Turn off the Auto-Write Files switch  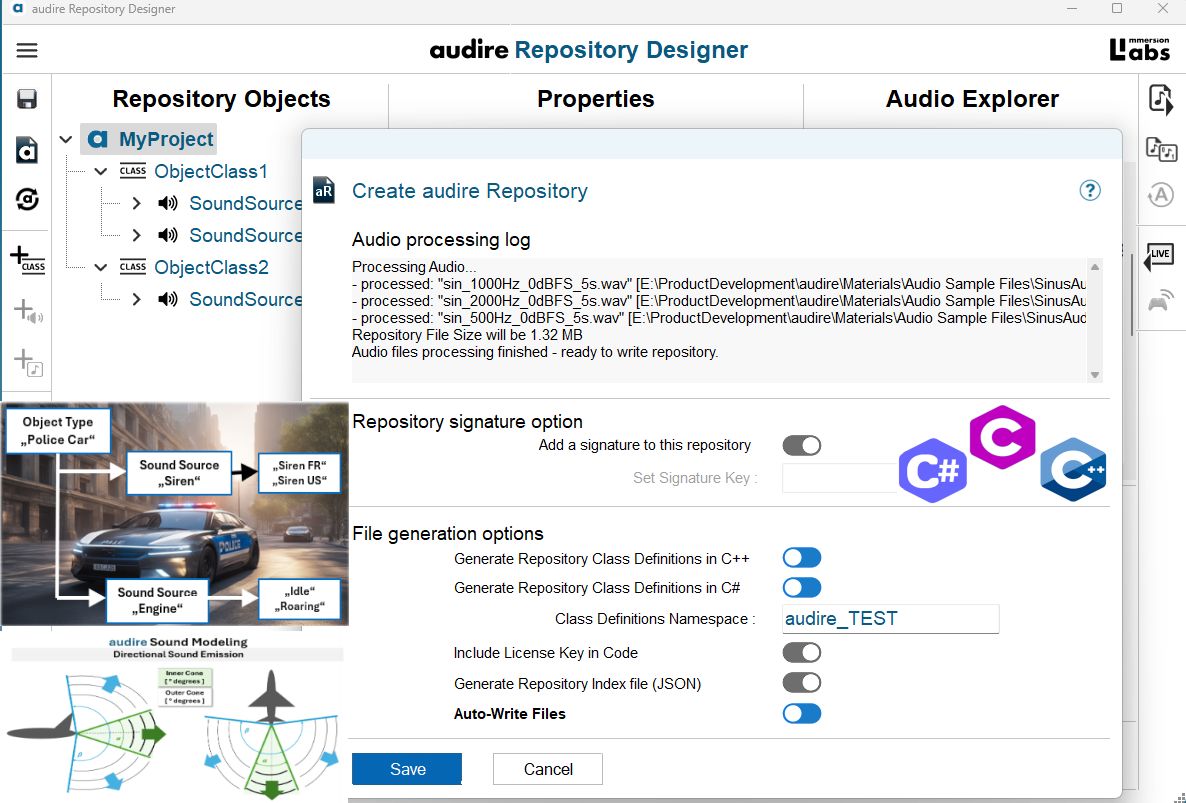802,713
